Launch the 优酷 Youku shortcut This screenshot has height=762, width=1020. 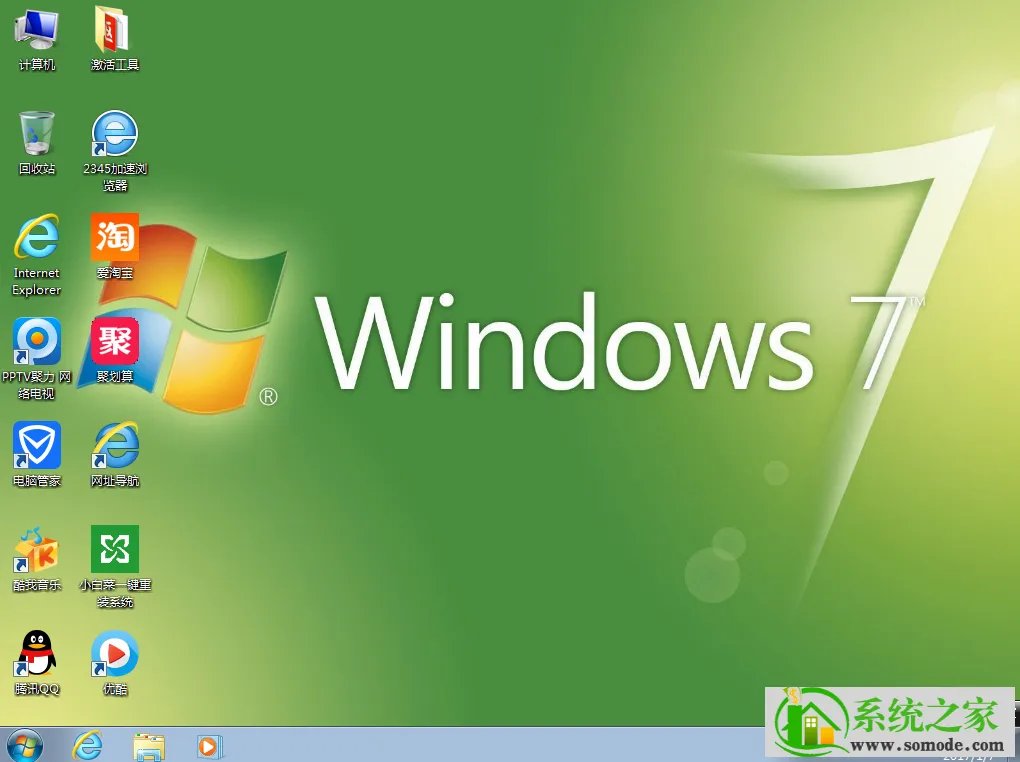click(x=115, y=654)
